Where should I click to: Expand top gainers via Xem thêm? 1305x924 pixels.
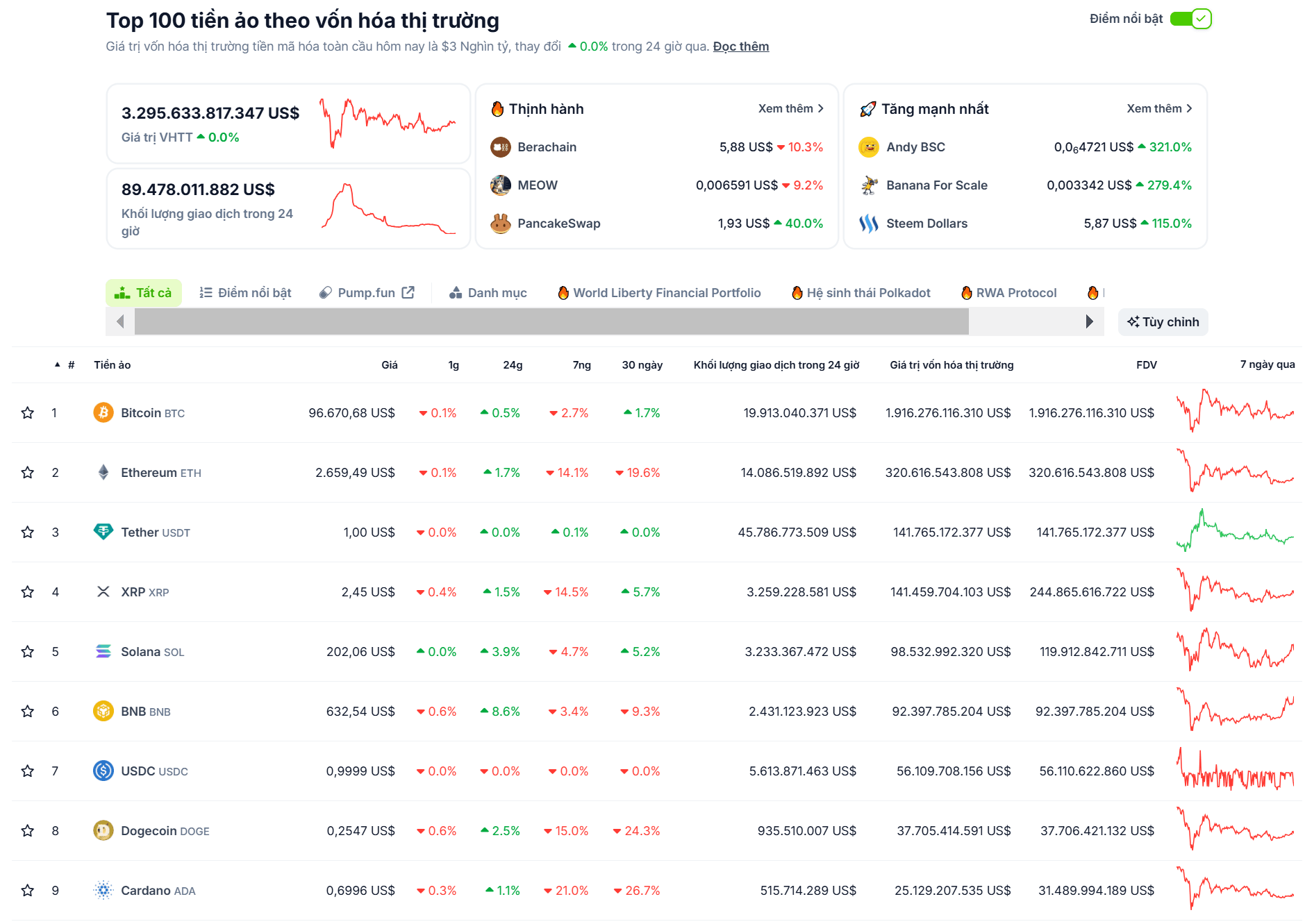(x=1159, y=109)
